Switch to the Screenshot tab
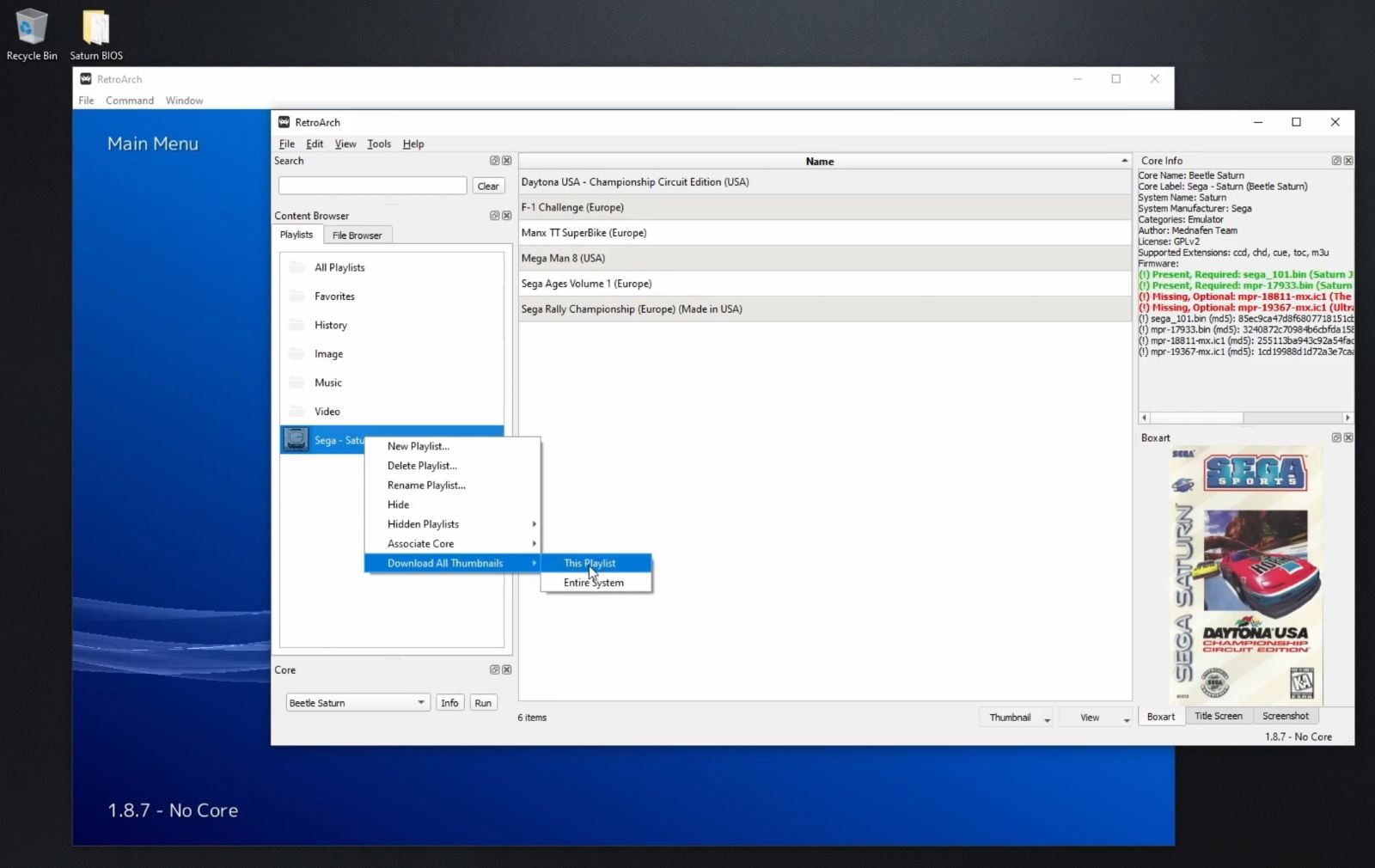Screen dimensions: 1375x868 pyautogui.click(x=1286, y=716)
